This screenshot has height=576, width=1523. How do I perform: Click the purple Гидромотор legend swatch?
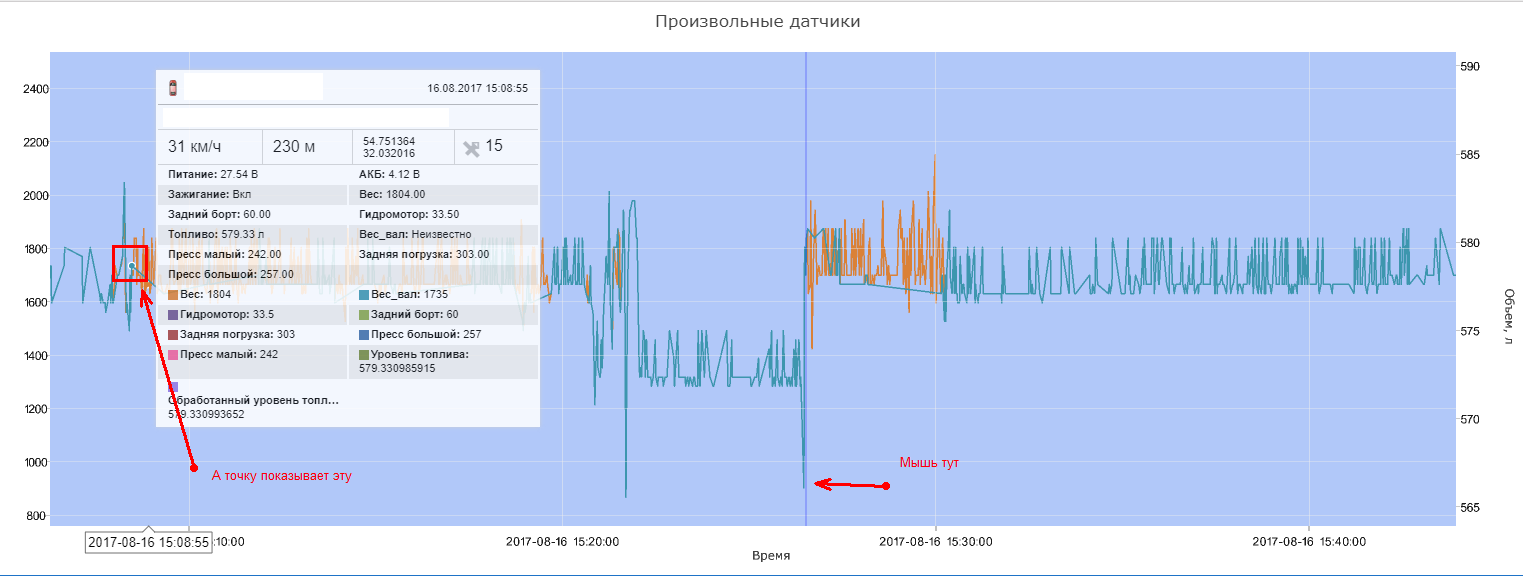(x=173, y=315)
